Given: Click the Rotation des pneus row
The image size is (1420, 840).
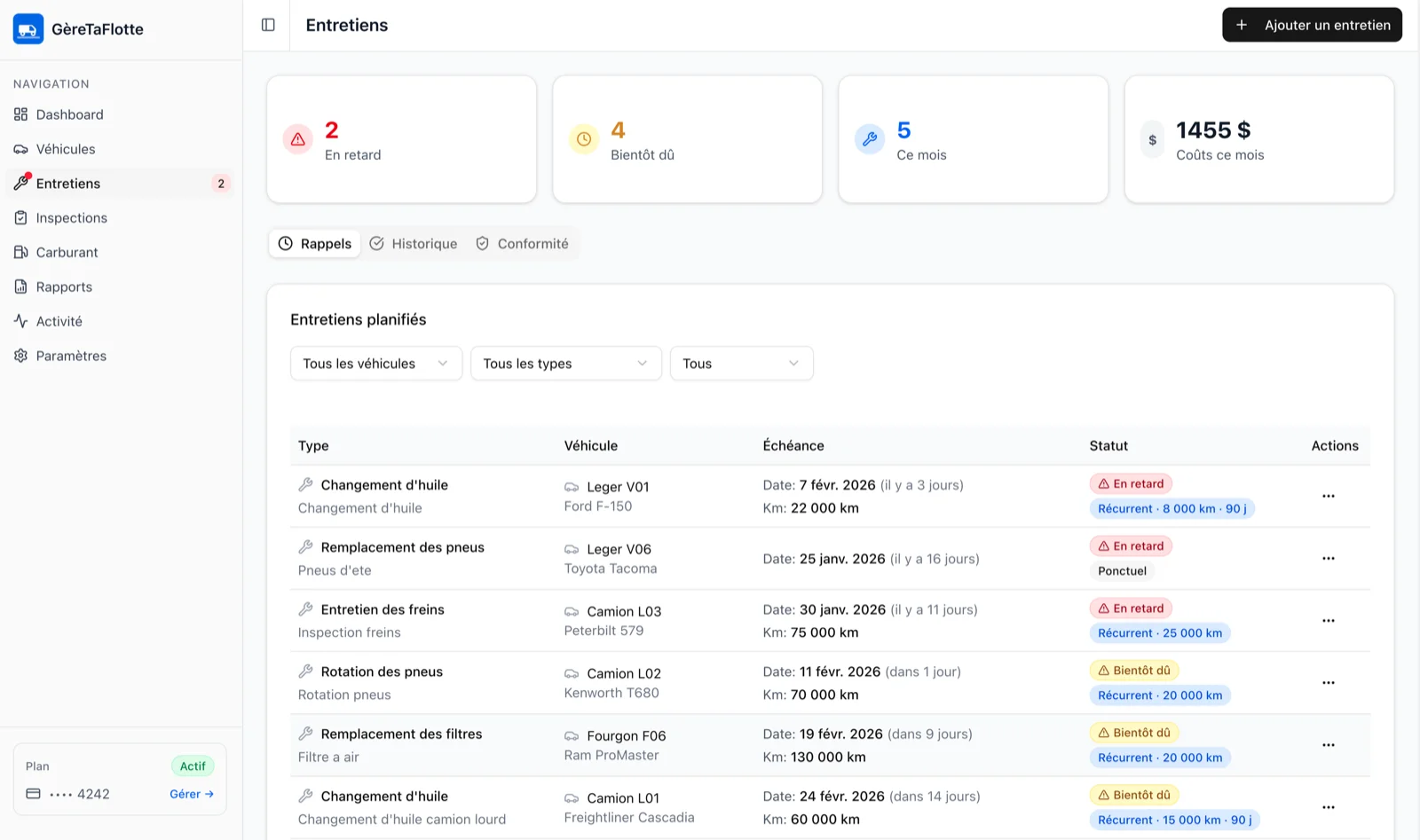Looking at the screenshot, I should [x=382, y=672].
